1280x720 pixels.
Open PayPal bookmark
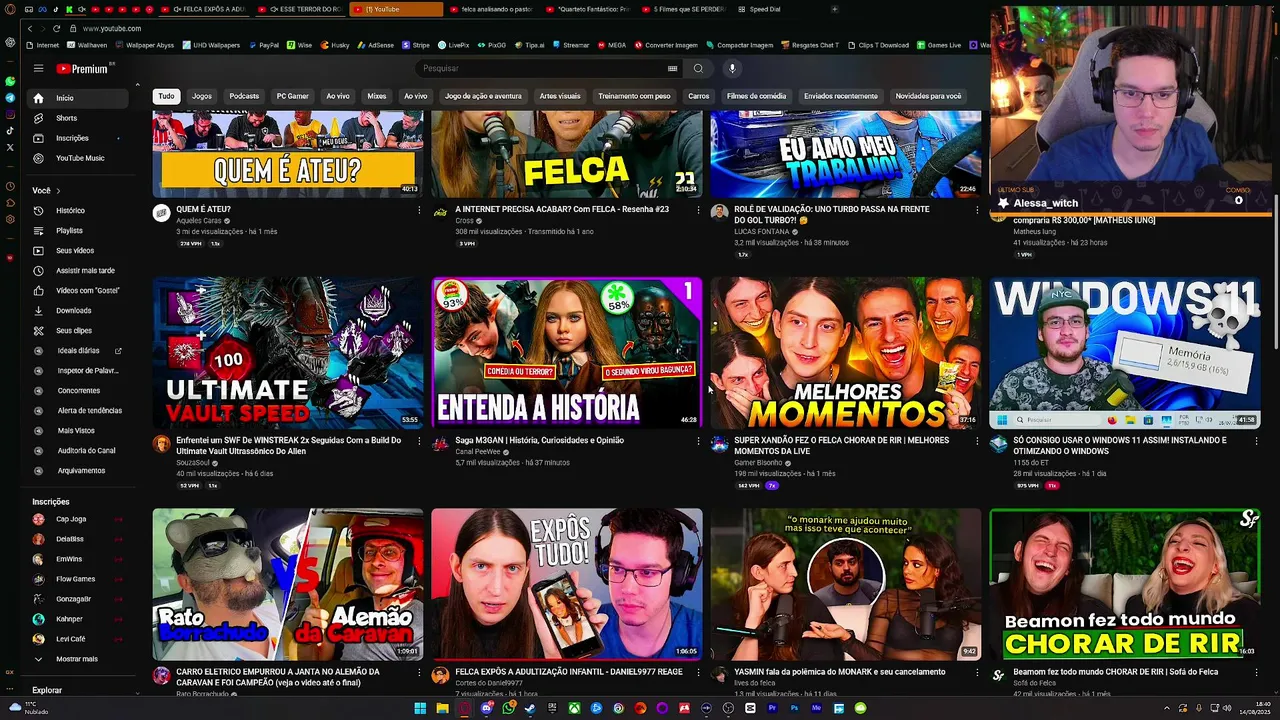coord(263,45)
